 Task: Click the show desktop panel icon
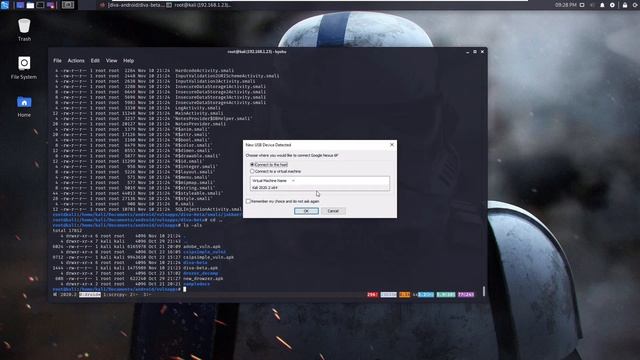20,5
